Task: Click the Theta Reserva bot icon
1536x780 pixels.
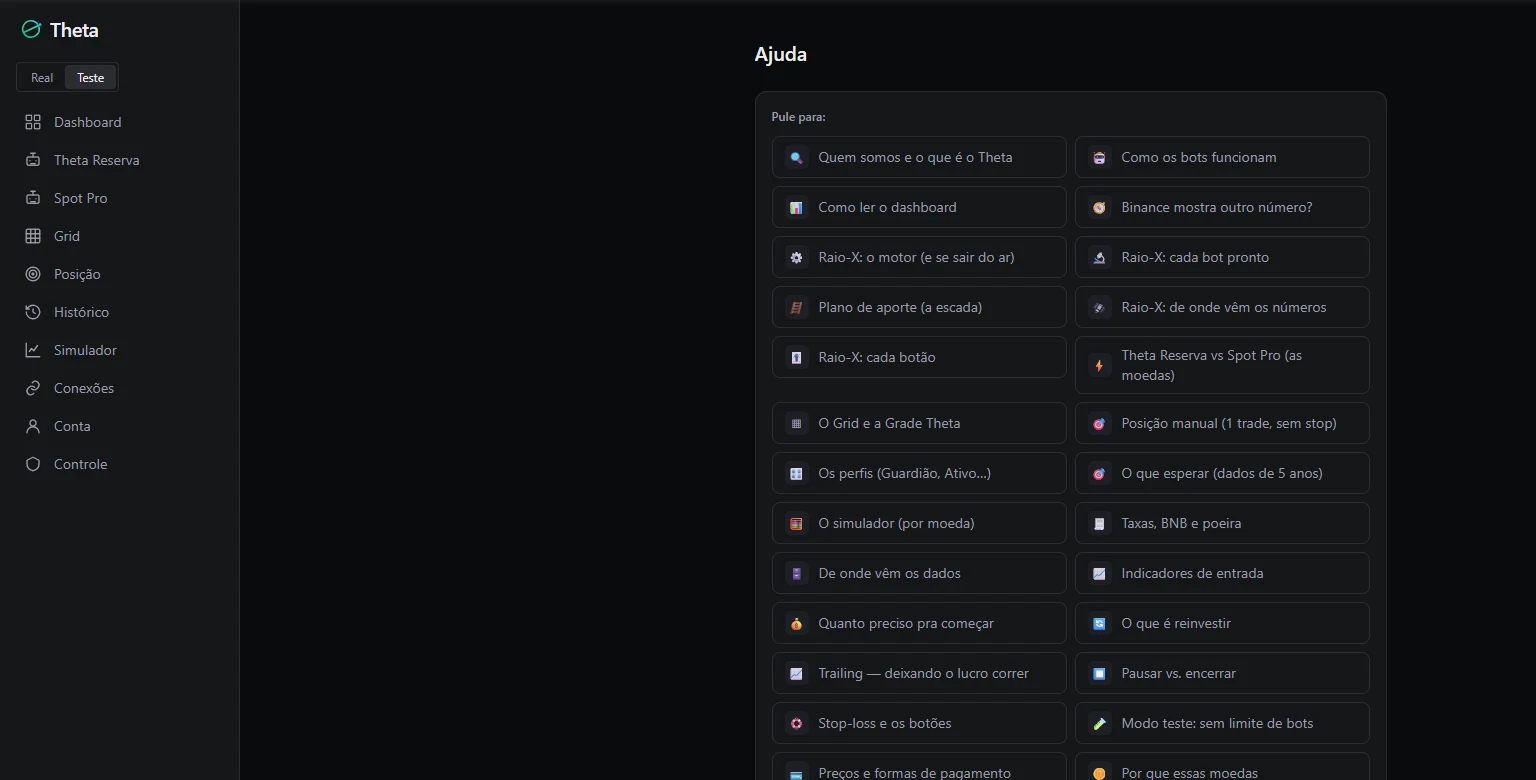Action: click(x=33, y=160)
